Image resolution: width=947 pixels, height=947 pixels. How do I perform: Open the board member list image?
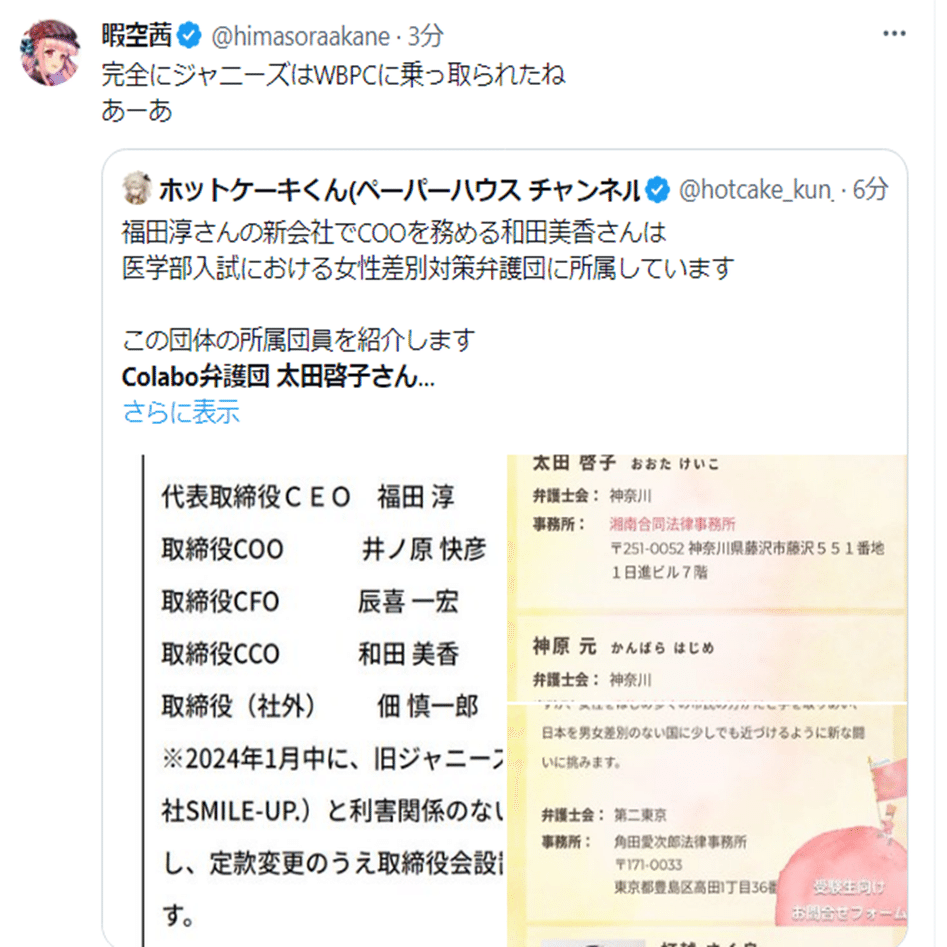(325, 701)
